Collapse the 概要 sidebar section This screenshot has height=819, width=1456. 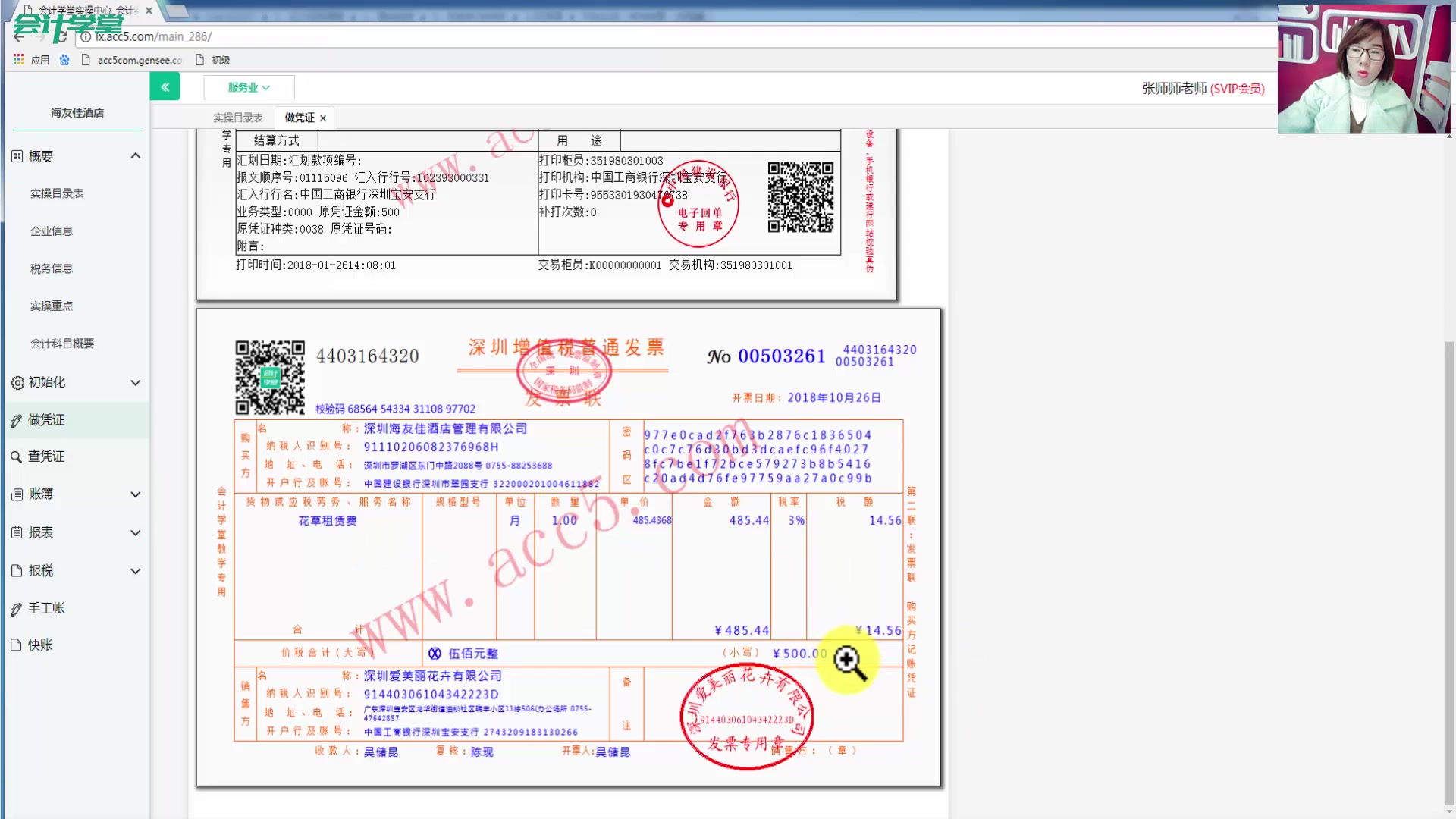(x=136, y=156)
